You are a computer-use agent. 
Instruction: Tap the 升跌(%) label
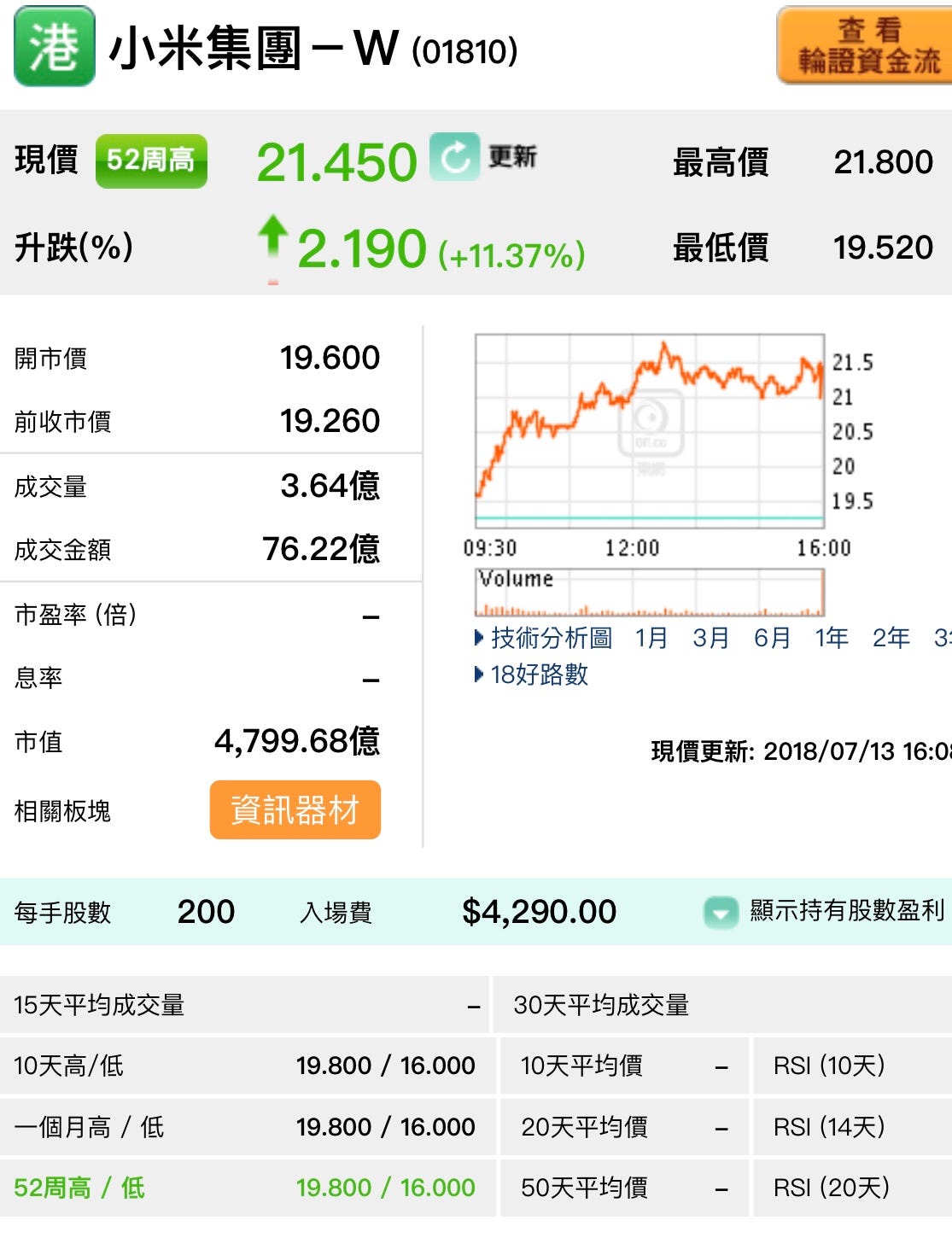(73, 248)
